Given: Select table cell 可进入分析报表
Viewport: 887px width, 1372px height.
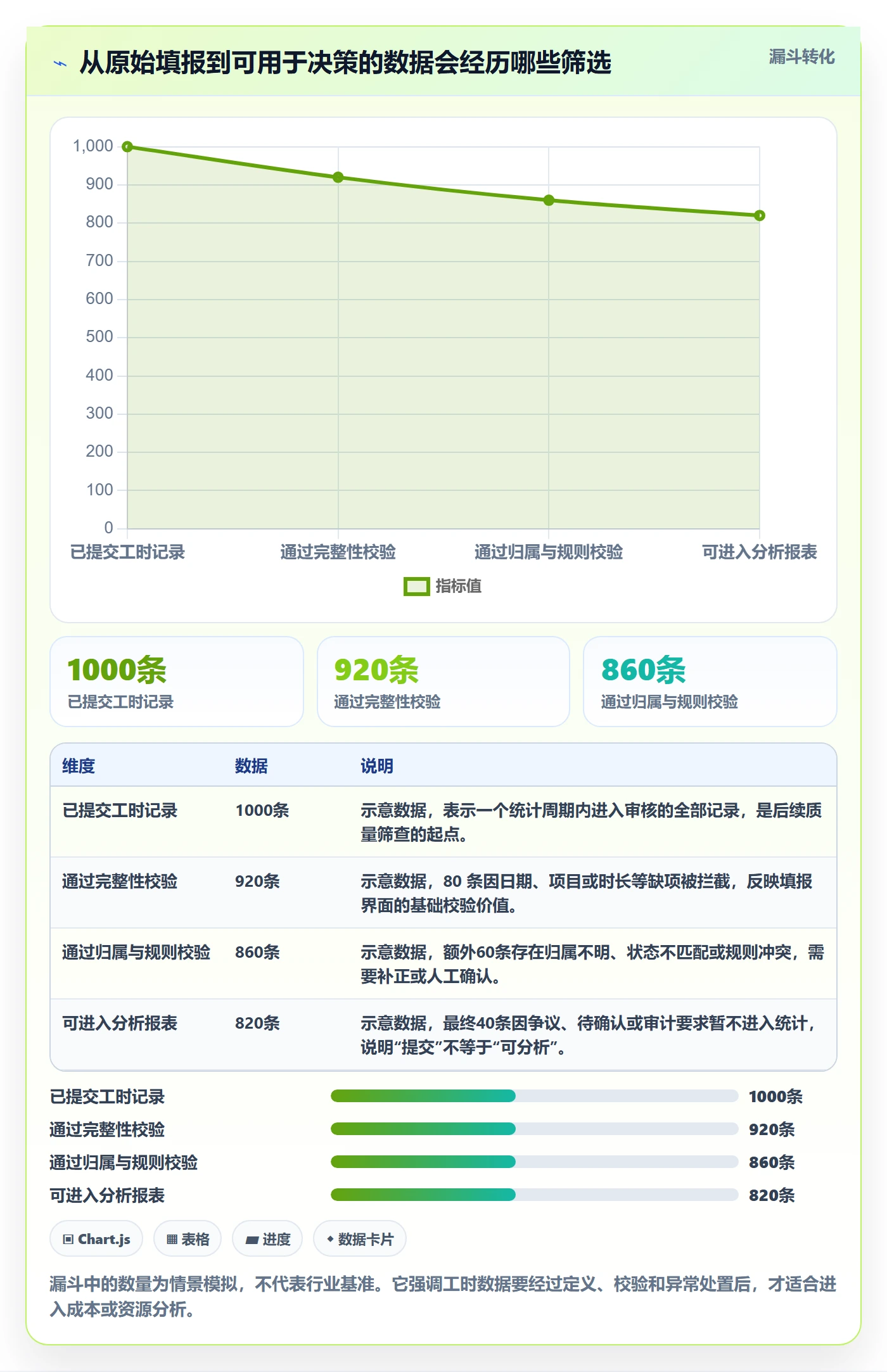Looking at the screenshot, I should click(x=120, y=1024).
